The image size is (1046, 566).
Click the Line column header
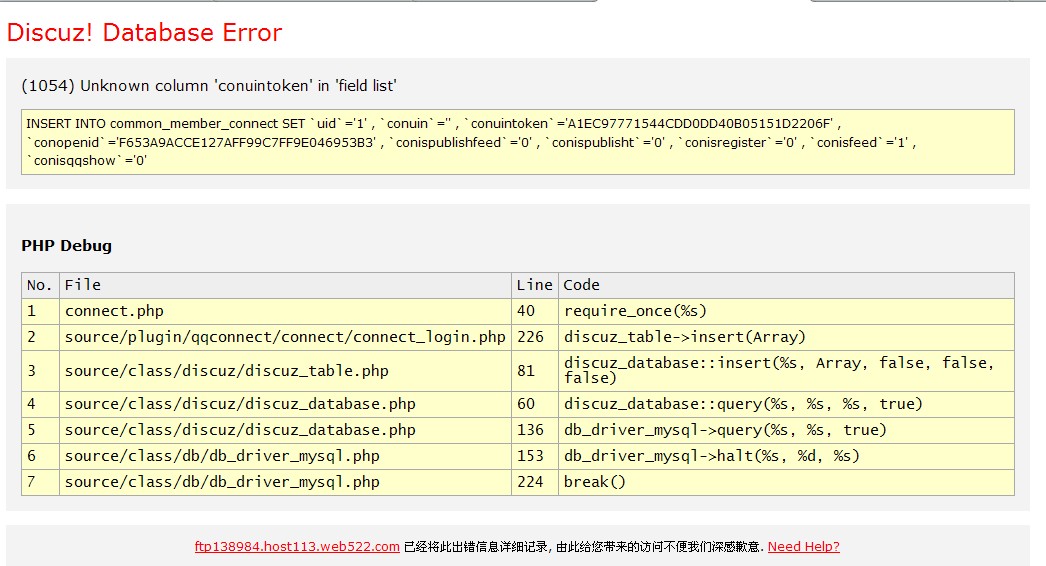point(534,285)
